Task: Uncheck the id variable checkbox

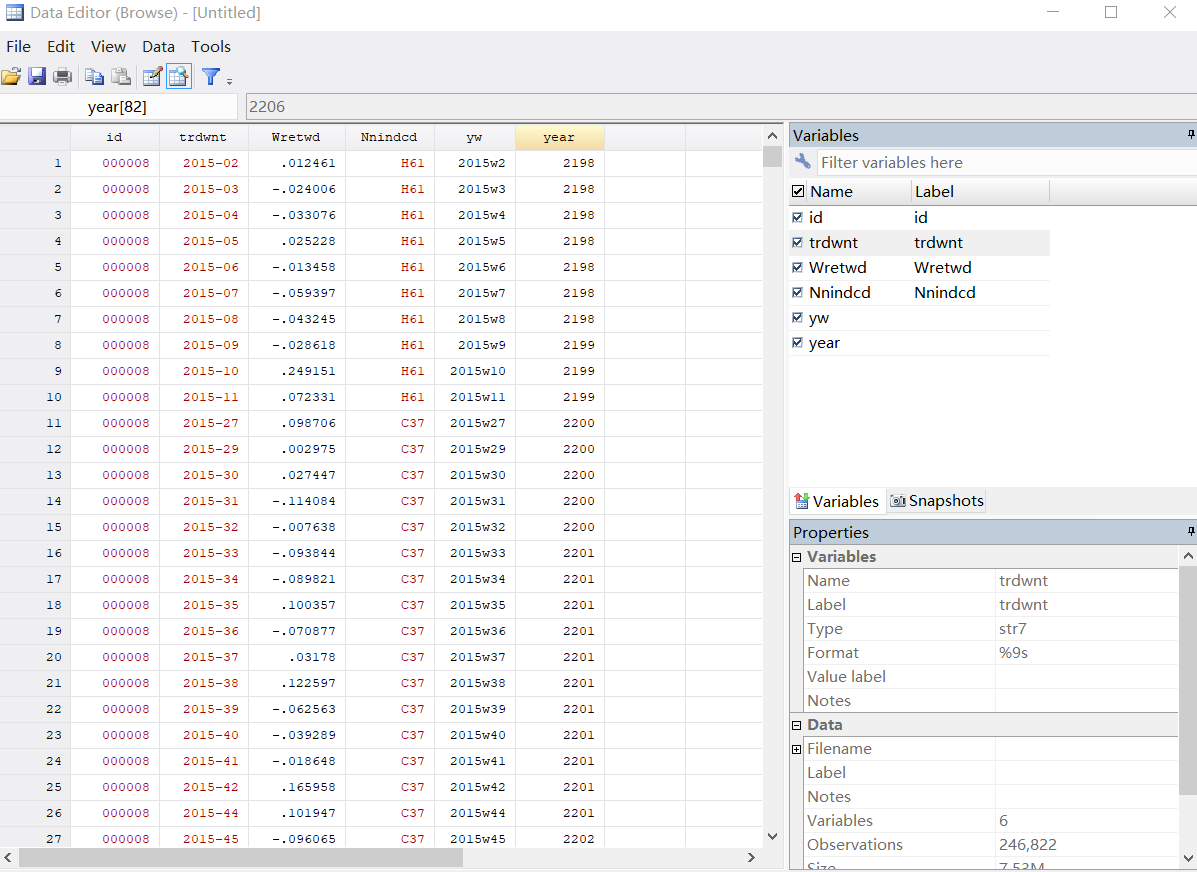Action: [x=797, y=217]
